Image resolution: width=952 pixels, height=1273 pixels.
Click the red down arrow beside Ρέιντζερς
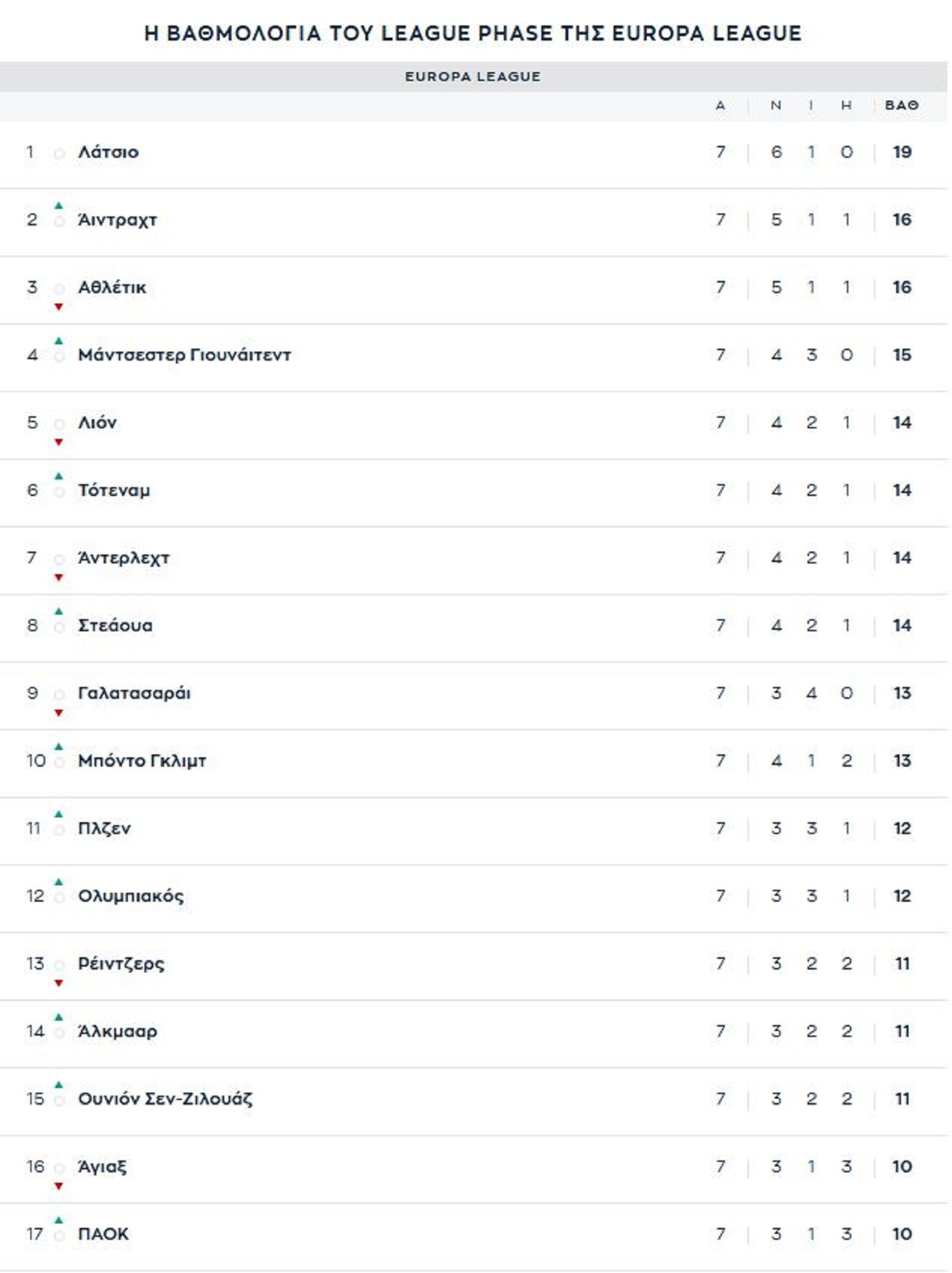[58, 983]
